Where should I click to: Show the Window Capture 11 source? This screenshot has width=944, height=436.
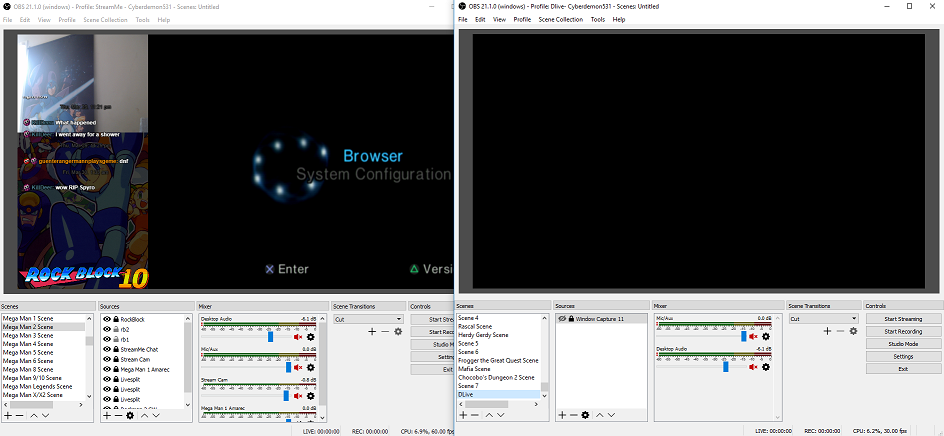tap(562, 319)
